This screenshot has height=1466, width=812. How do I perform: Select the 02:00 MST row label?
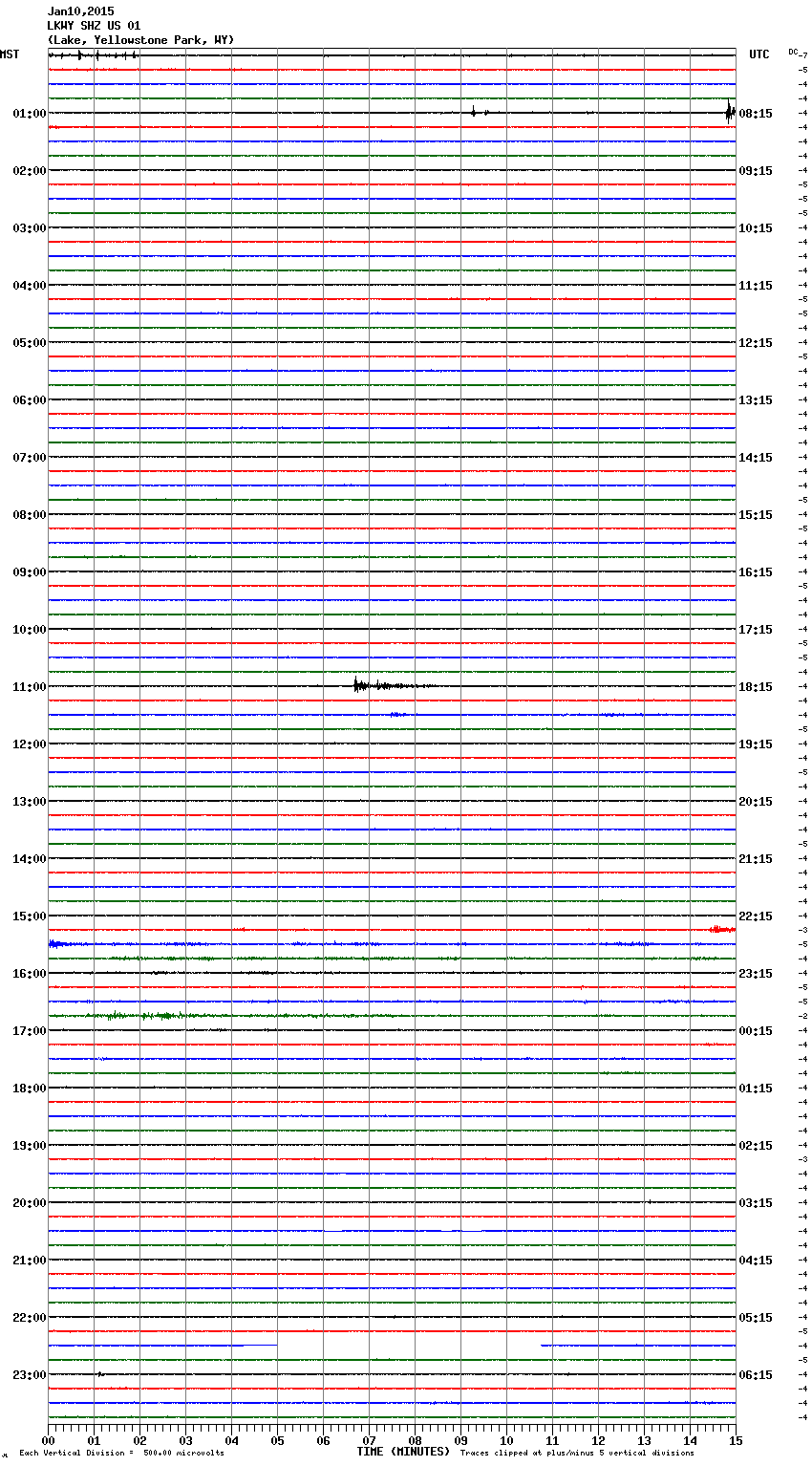(30, 171)
